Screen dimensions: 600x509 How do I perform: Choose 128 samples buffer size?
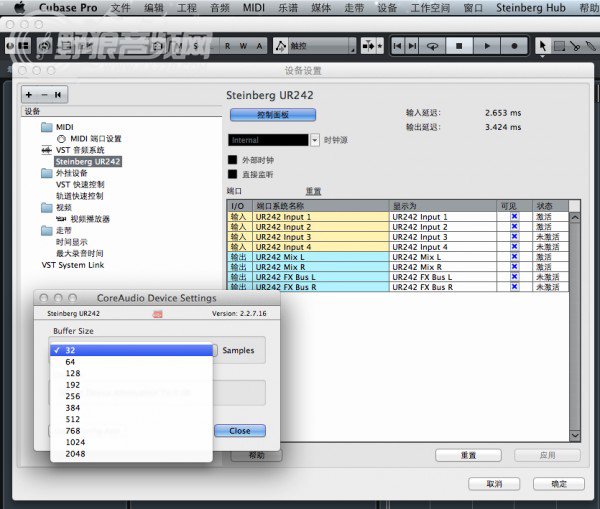point(131,373)
